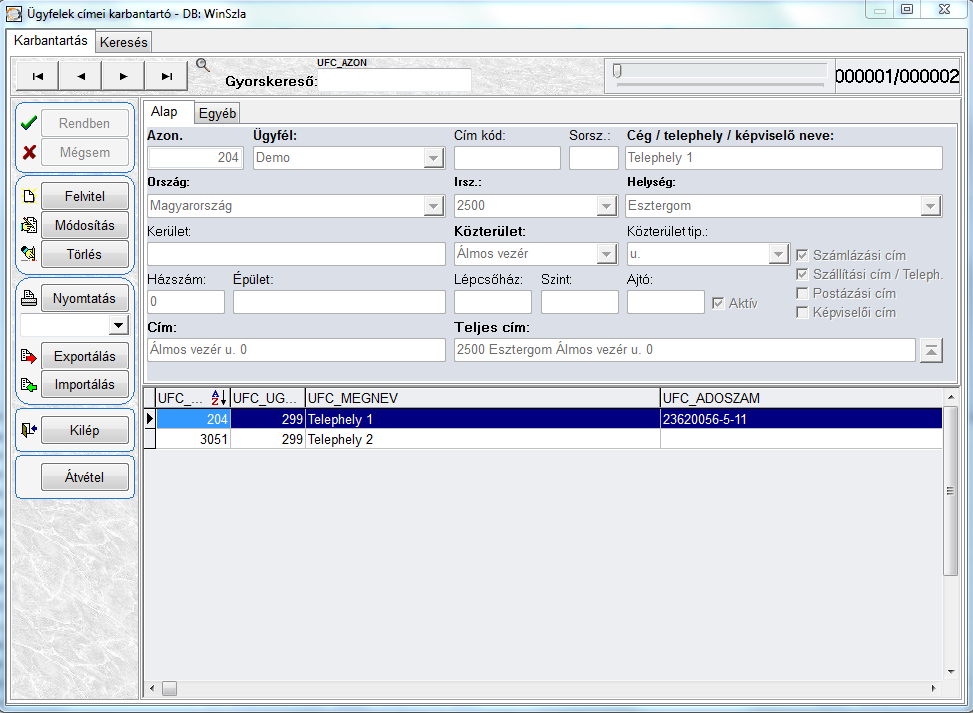Image resolution: width=973 pixels, height=713 pixels.
Task: Click the Törlés button
Action: pyautogui.click(x=85, y=254)
